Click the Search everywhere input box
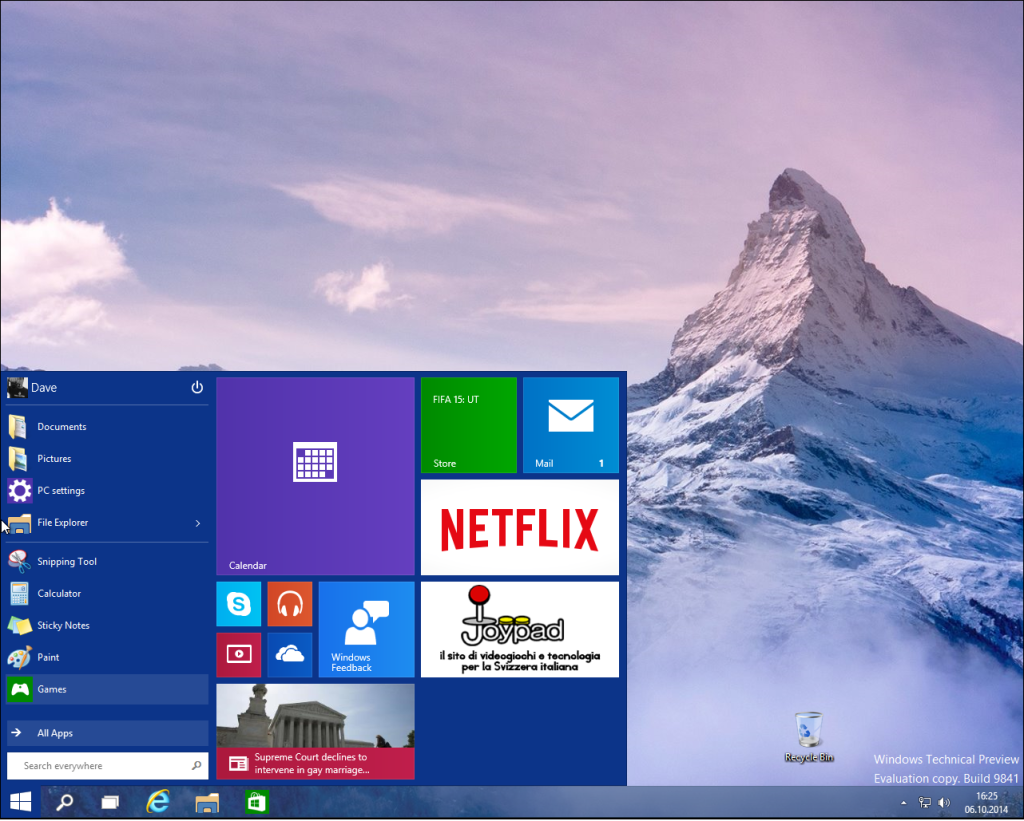The height and width of the screenshot is (821, 1024). click(x=107, y=765)
